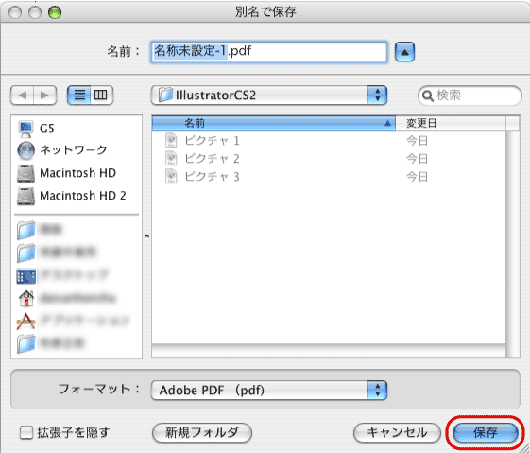Open the IllustratorCS2 folder location dropdown
This screenshot has width=530, height=453.
click(x=269, y=95)
